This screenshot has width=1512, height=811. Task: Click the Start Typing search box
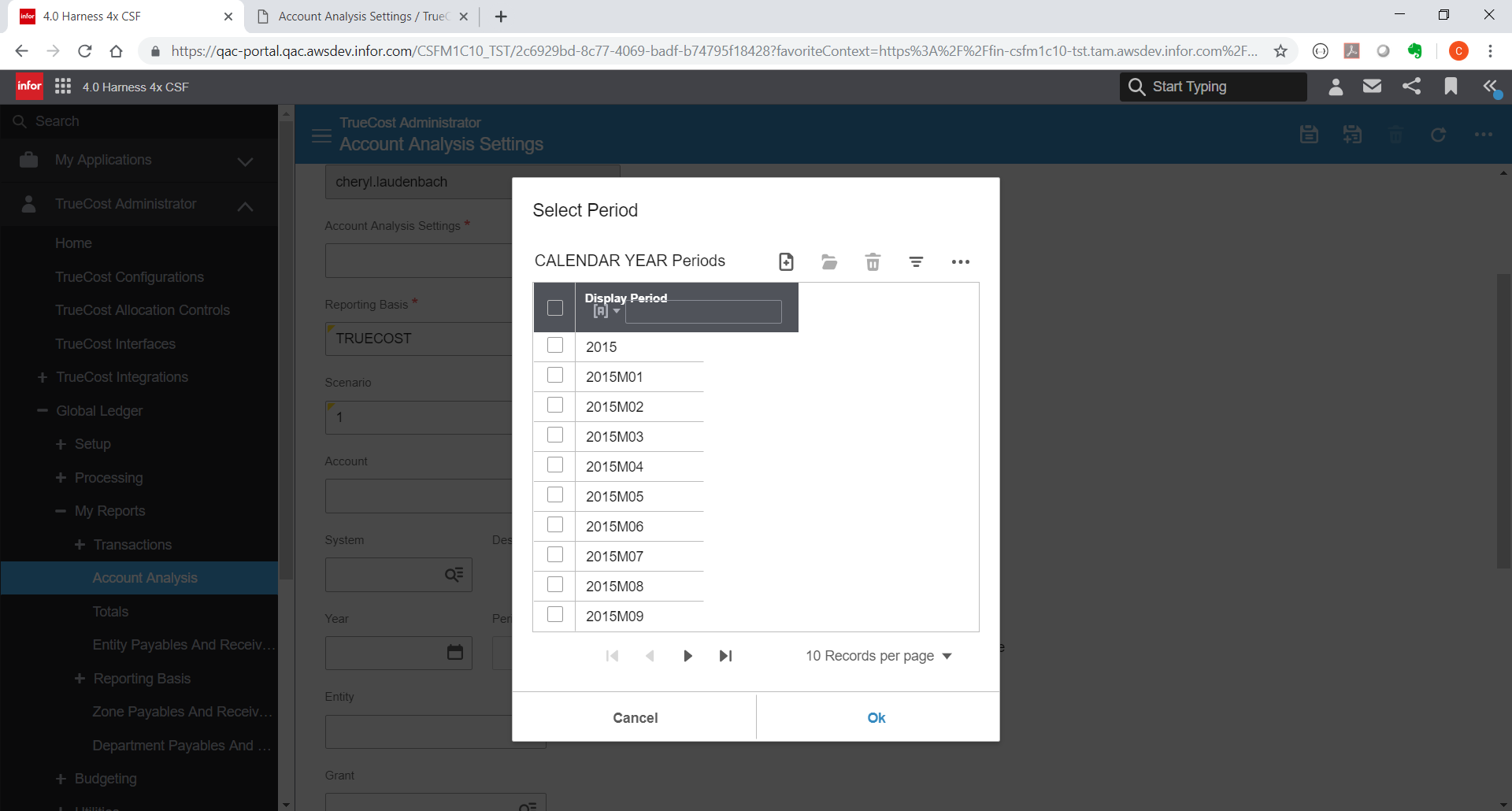pyautogui.click(x=1214, y=87)
